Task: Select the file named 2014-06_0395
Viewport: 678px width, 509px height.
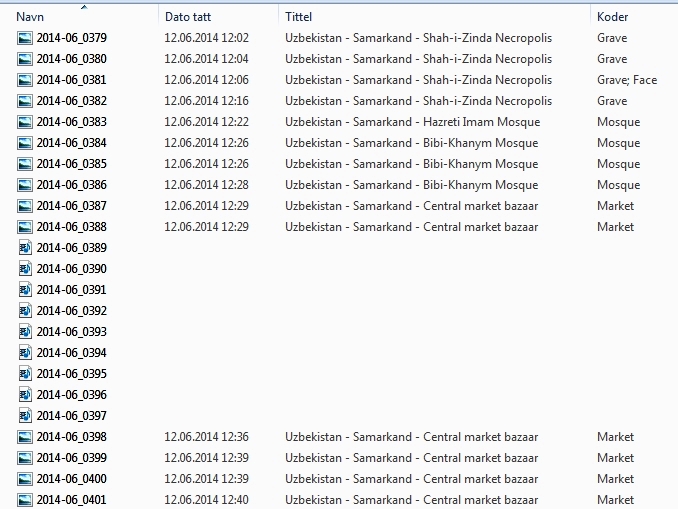Action: [x=71, y=374]
